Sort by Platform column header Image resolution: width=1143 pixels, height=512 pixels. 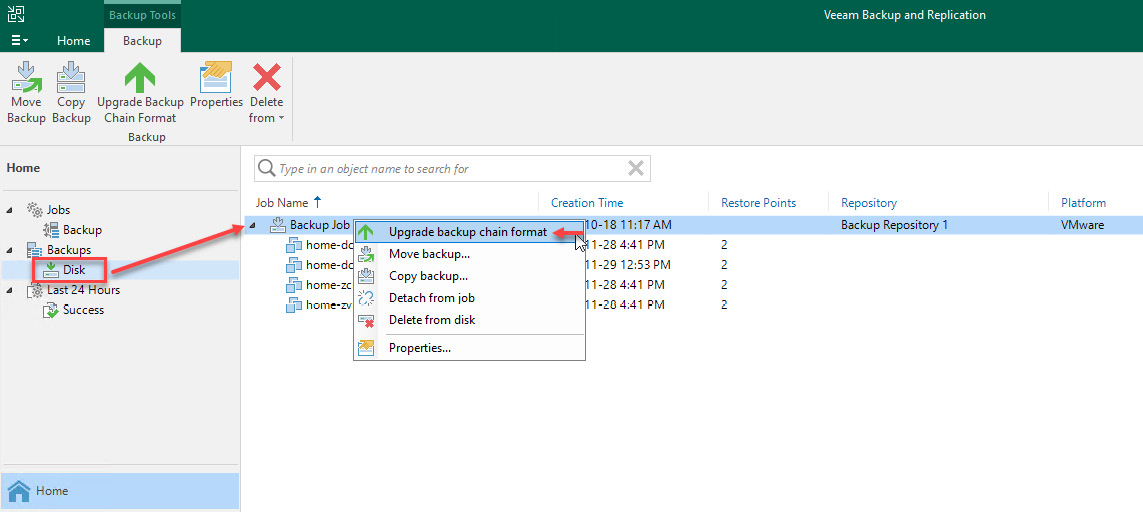click(x=1083, y=203)
